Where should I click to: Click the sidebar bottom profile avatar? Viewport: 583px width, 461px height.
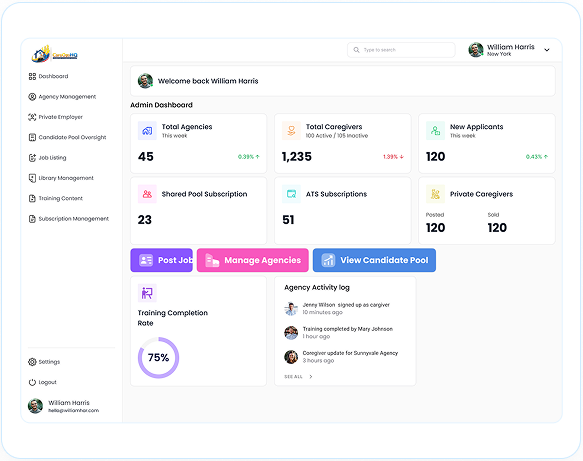pos(35,406)
